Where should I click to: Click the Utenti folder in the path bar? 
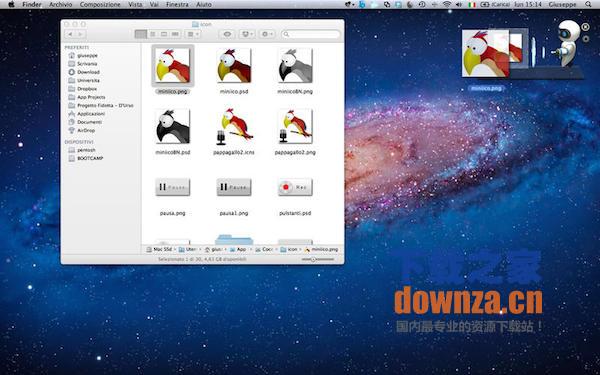[188, 249]
